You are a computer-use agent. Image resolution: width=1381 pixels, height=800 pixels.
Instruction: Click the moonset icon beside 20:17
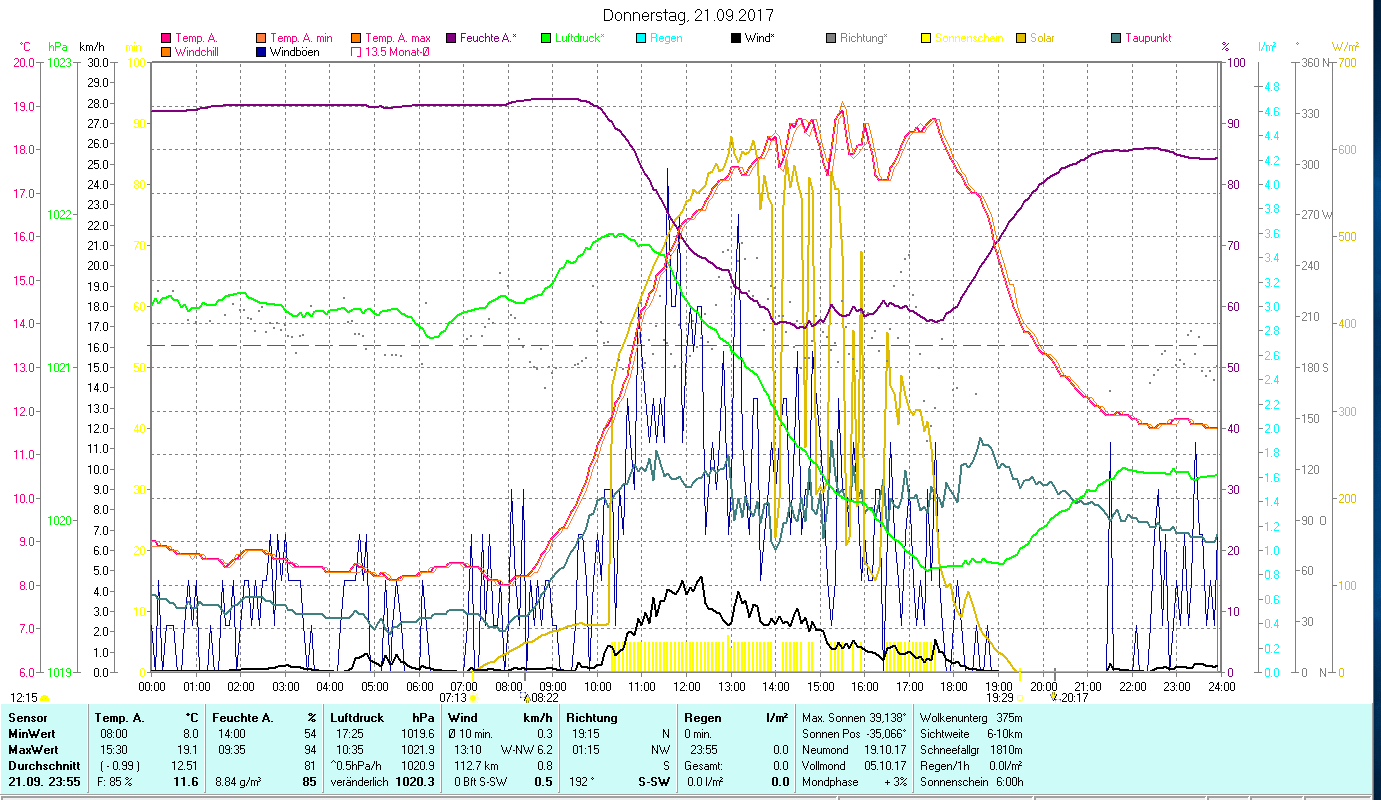pyautogui.click(x=1054, y=698)
